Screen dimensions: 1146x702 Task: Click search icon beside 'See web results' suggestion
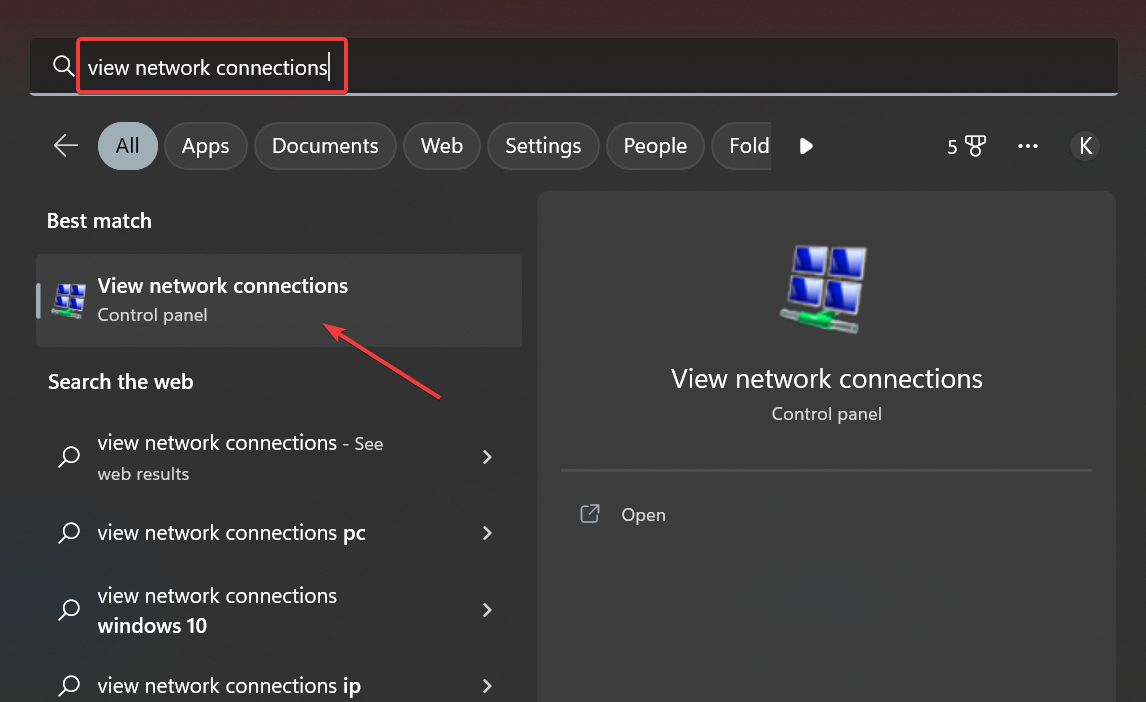point(69,457)
